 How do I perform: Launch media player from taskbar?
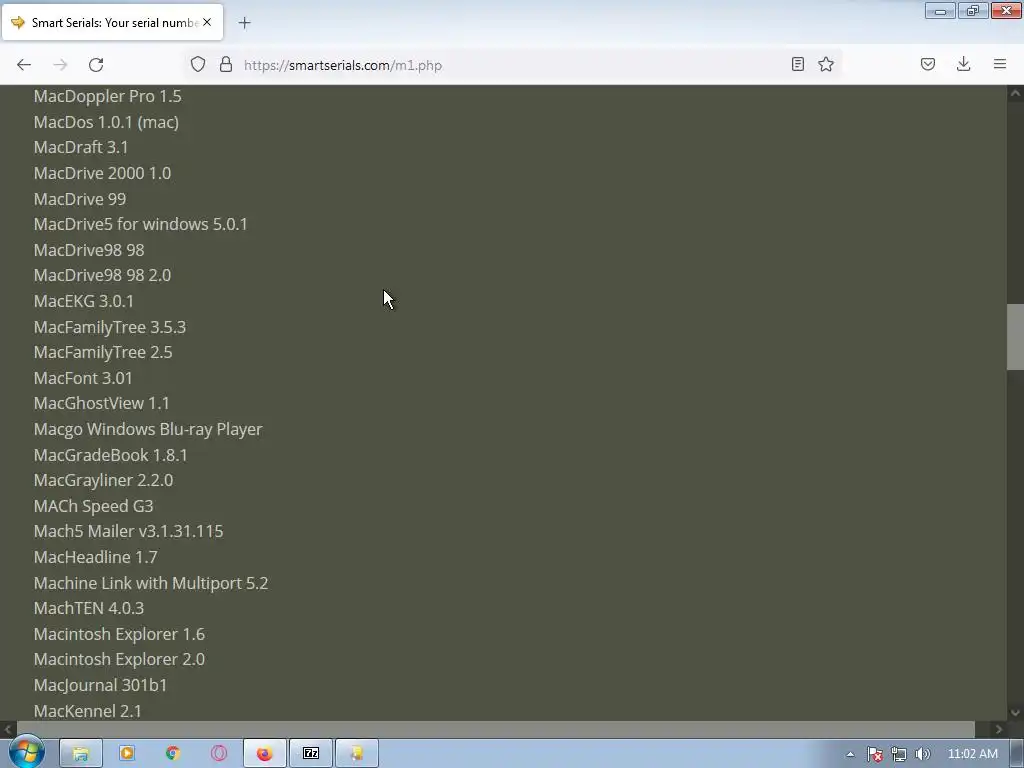coord(127,754)
